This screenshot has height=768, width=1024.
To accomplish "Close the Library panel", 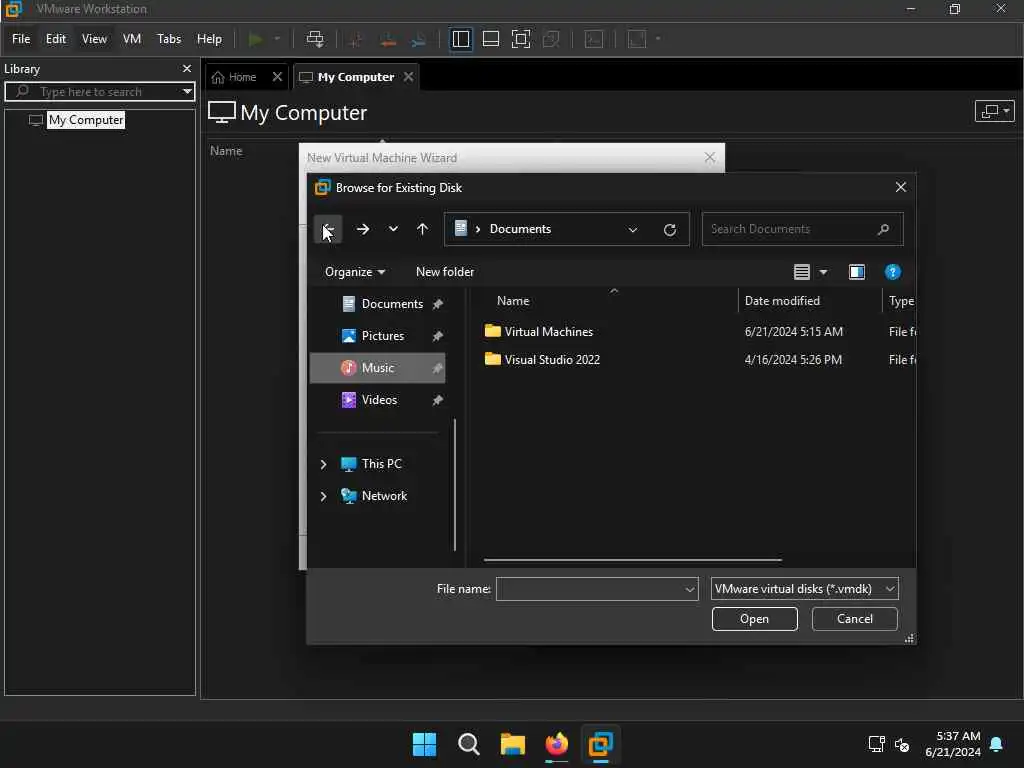I will 187,69.
